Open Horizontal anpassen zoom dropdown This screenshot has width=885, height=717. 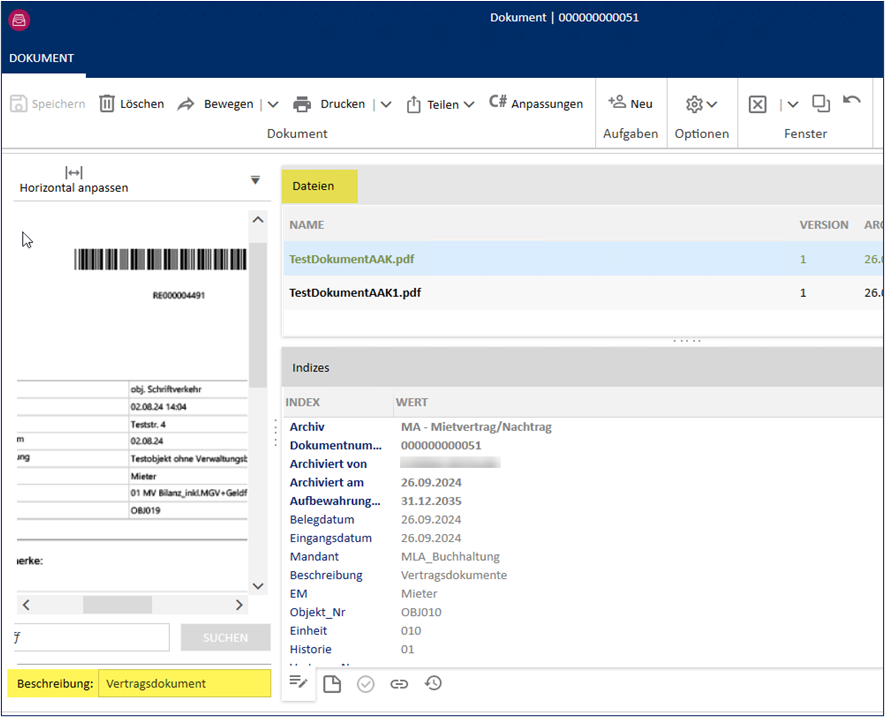pos(255,180)
